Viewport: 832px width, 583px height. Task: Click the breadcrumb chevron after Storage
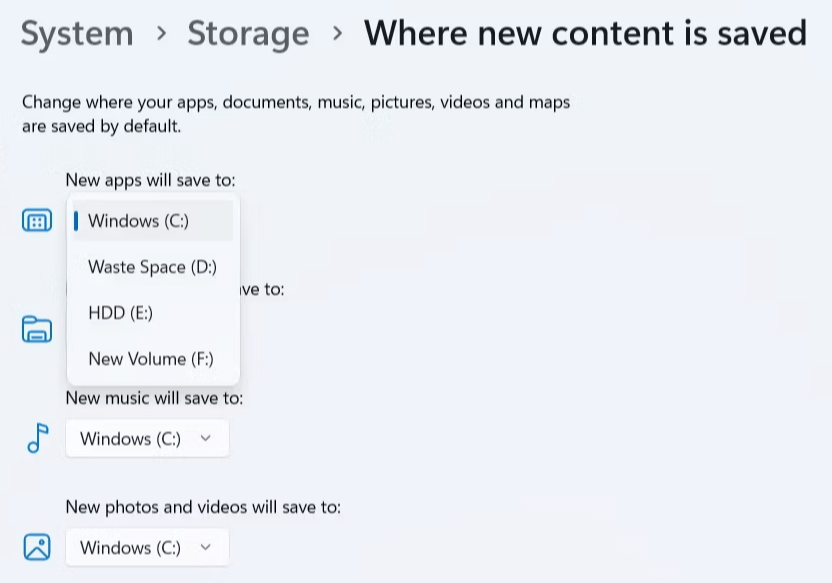click(x=337, y=33)
